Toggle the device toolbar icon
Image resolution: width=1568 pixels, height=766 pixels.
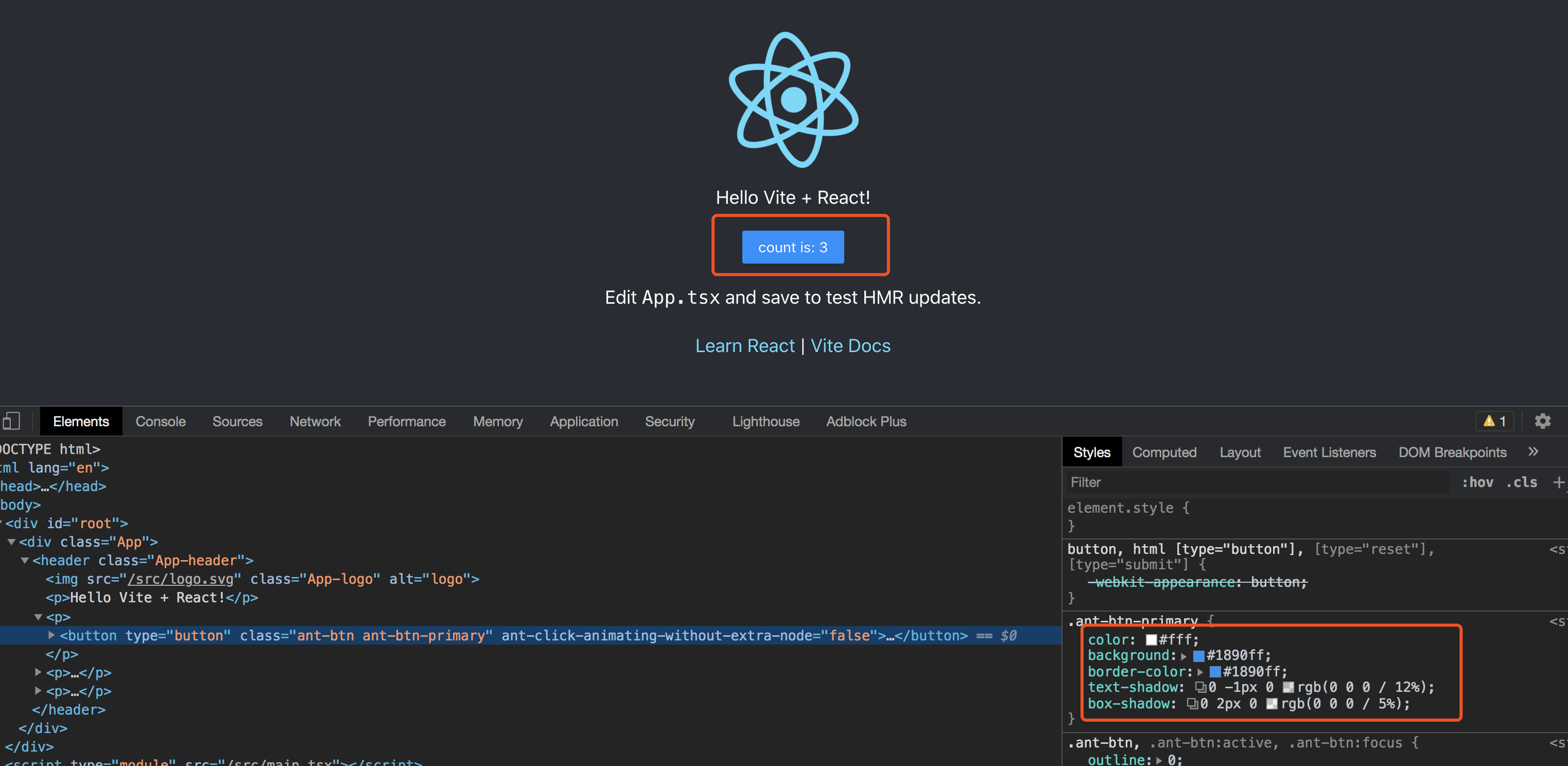[12, 421]
